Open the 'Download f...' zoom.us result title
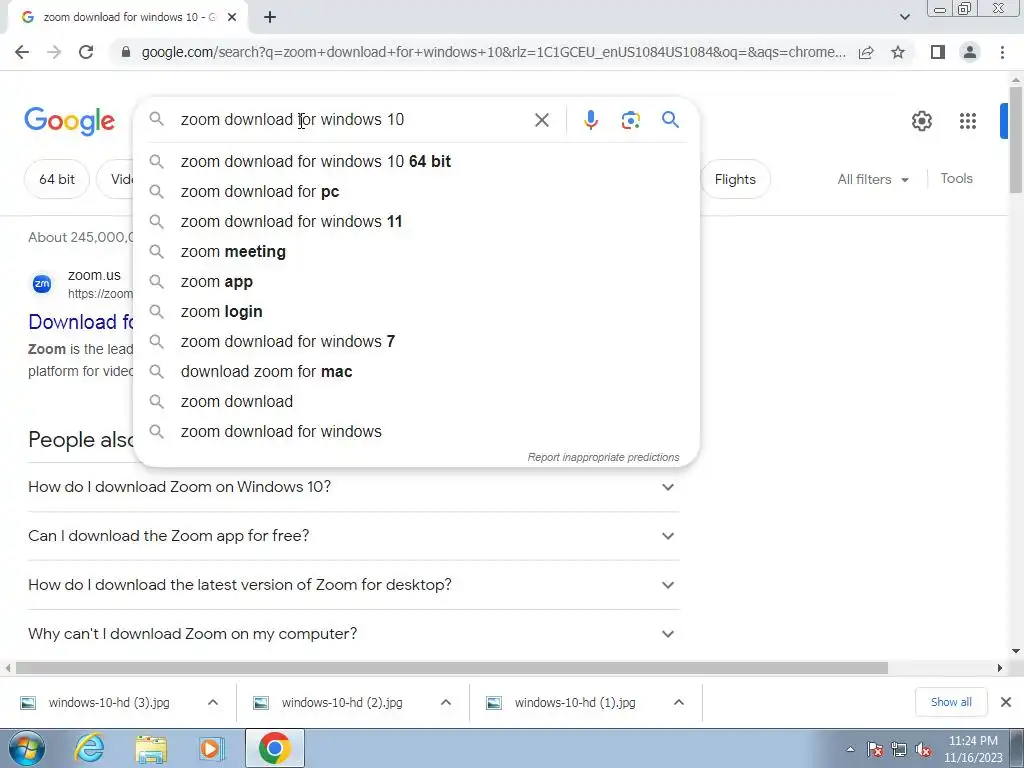The image size is (1024, 768). pos(81,321)
